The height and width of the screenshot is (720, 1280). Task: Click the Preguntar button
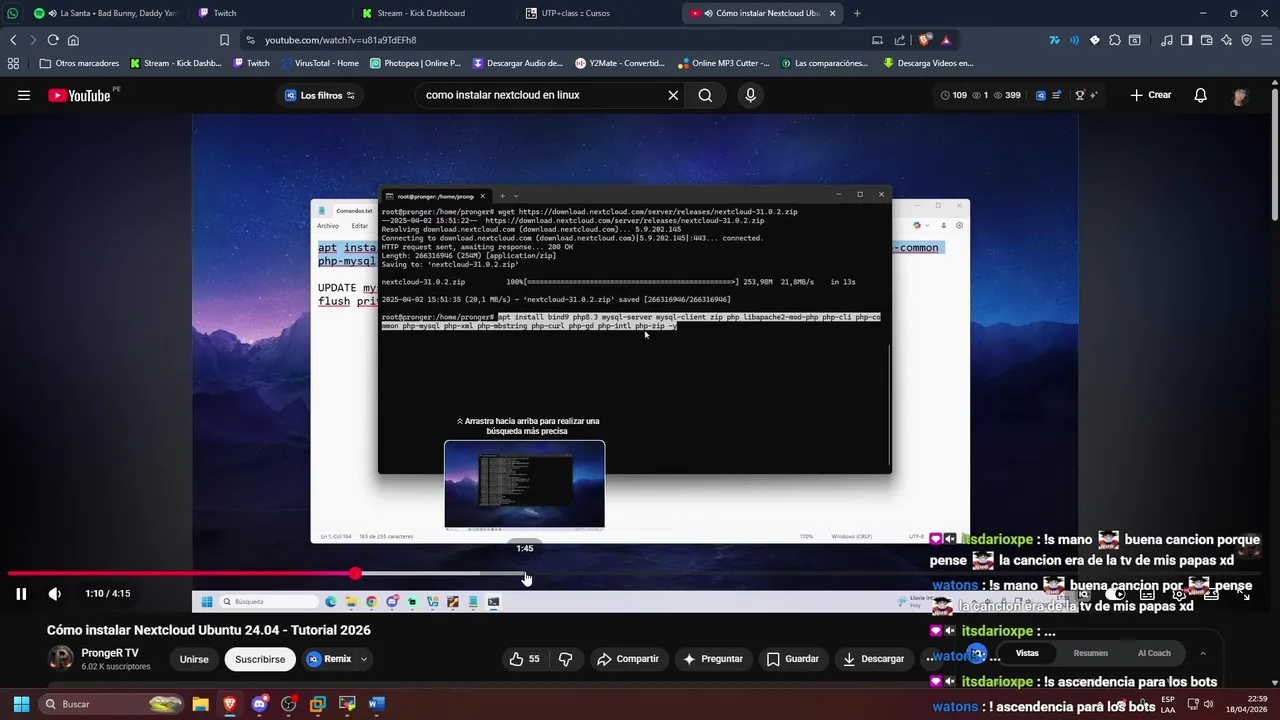click(x=712, y=659)
